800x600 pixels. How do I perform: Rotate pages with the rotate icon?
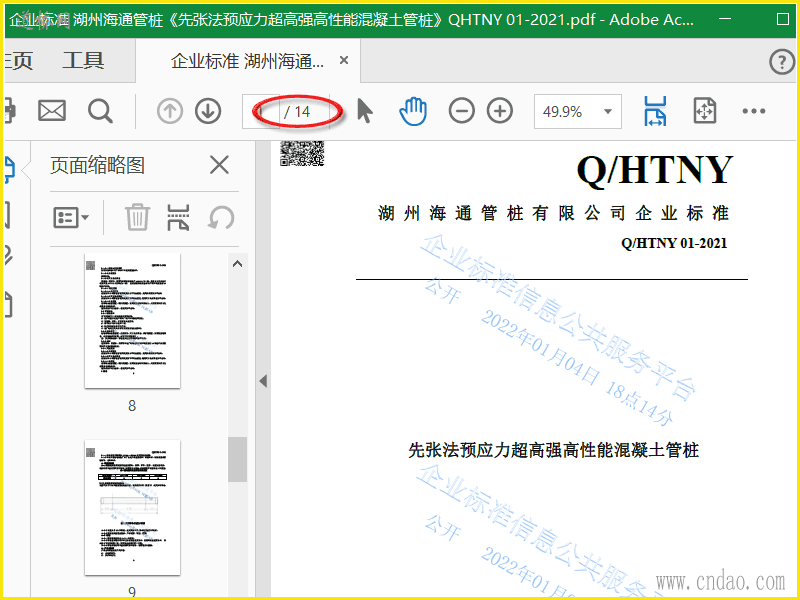point(221,218)
